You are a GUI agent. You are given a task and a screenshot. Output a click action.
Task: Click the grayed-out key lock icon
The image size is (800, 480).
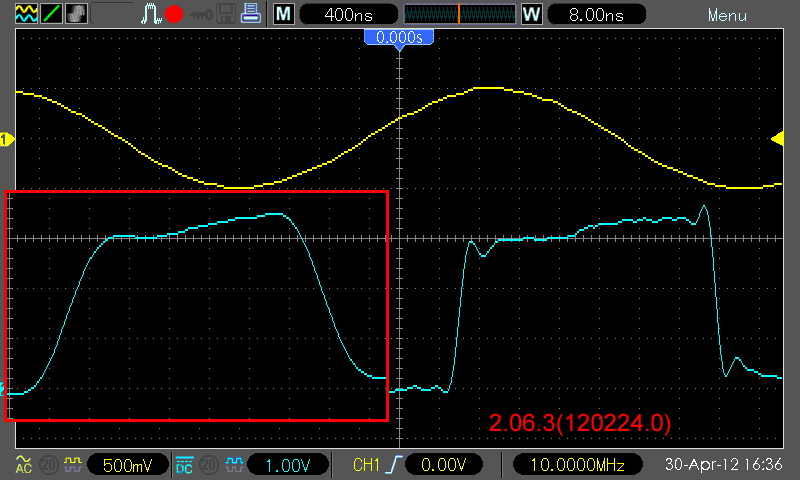[201, 15]
